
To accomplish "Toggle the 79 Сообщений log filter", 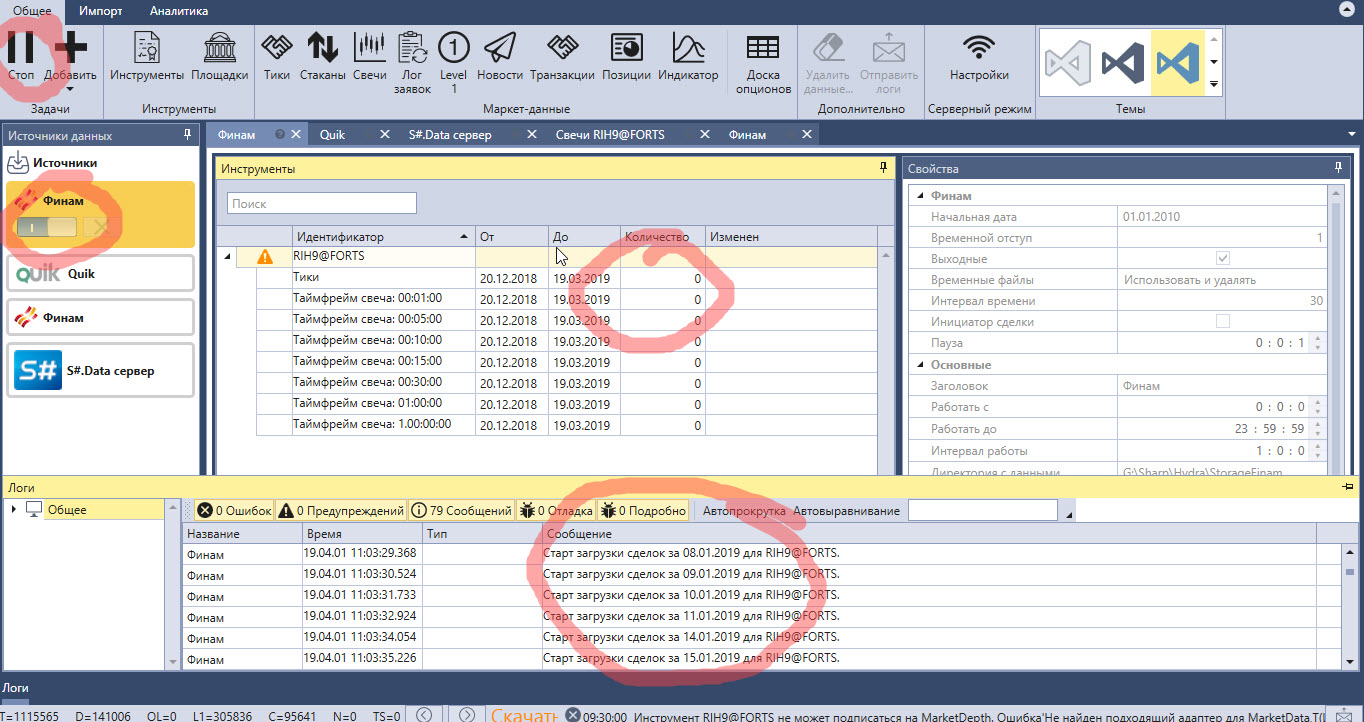I will [462, 511].
